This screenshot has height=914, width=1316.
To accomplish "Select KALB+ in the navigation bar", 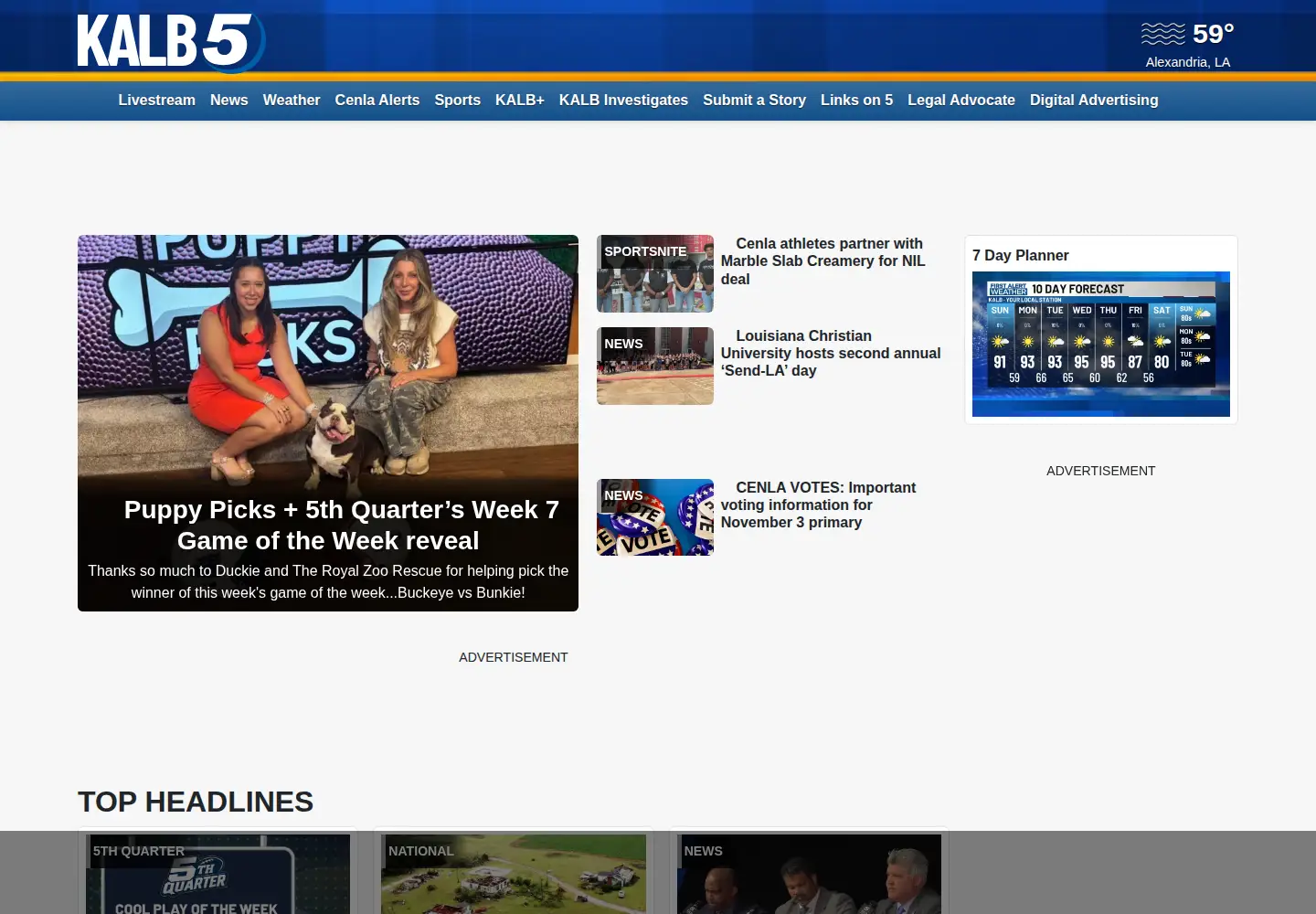I will pyautogui.click(x=519, y=100).
